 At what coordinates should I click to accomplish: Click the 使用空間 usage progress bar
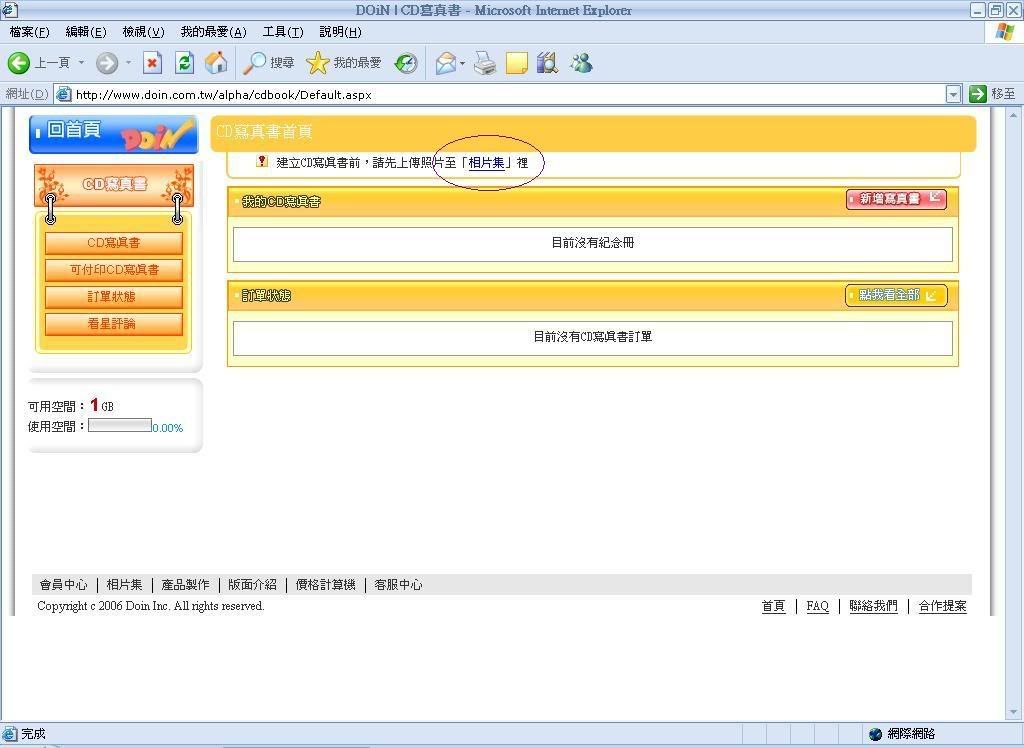click(120, 426)
